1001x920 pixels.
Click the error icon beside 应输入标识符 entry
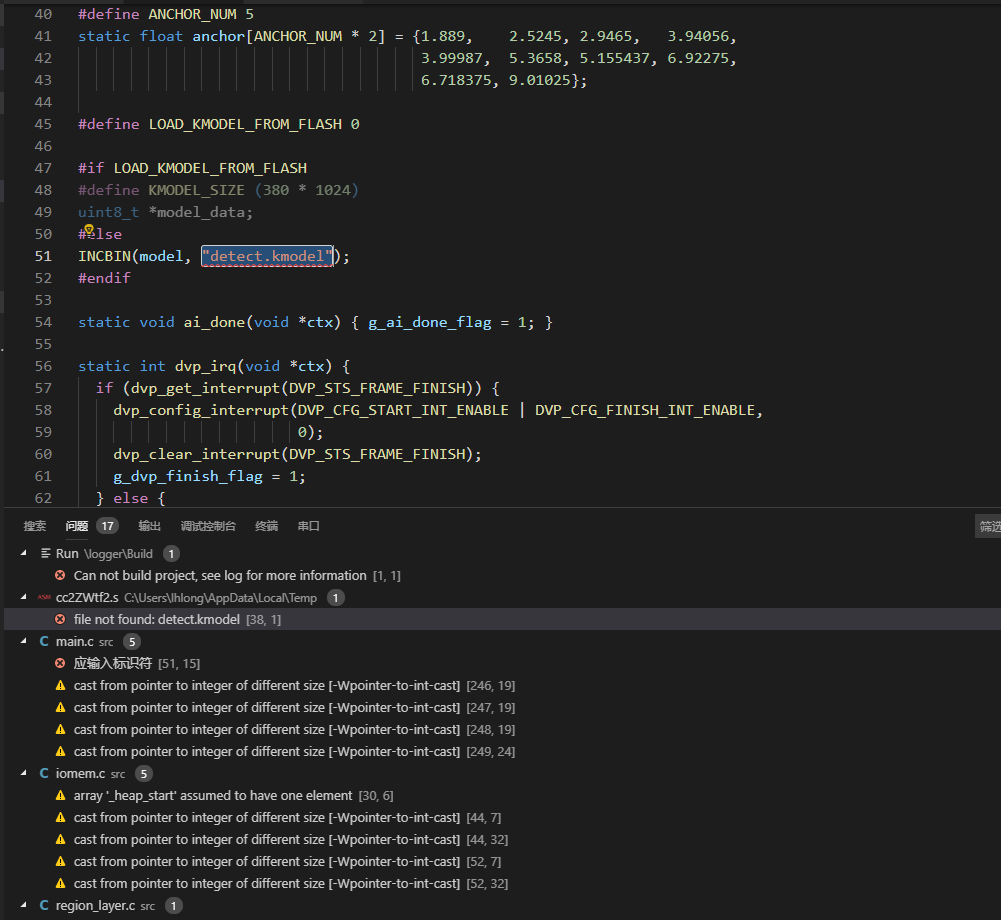click(x=60, y=663)
